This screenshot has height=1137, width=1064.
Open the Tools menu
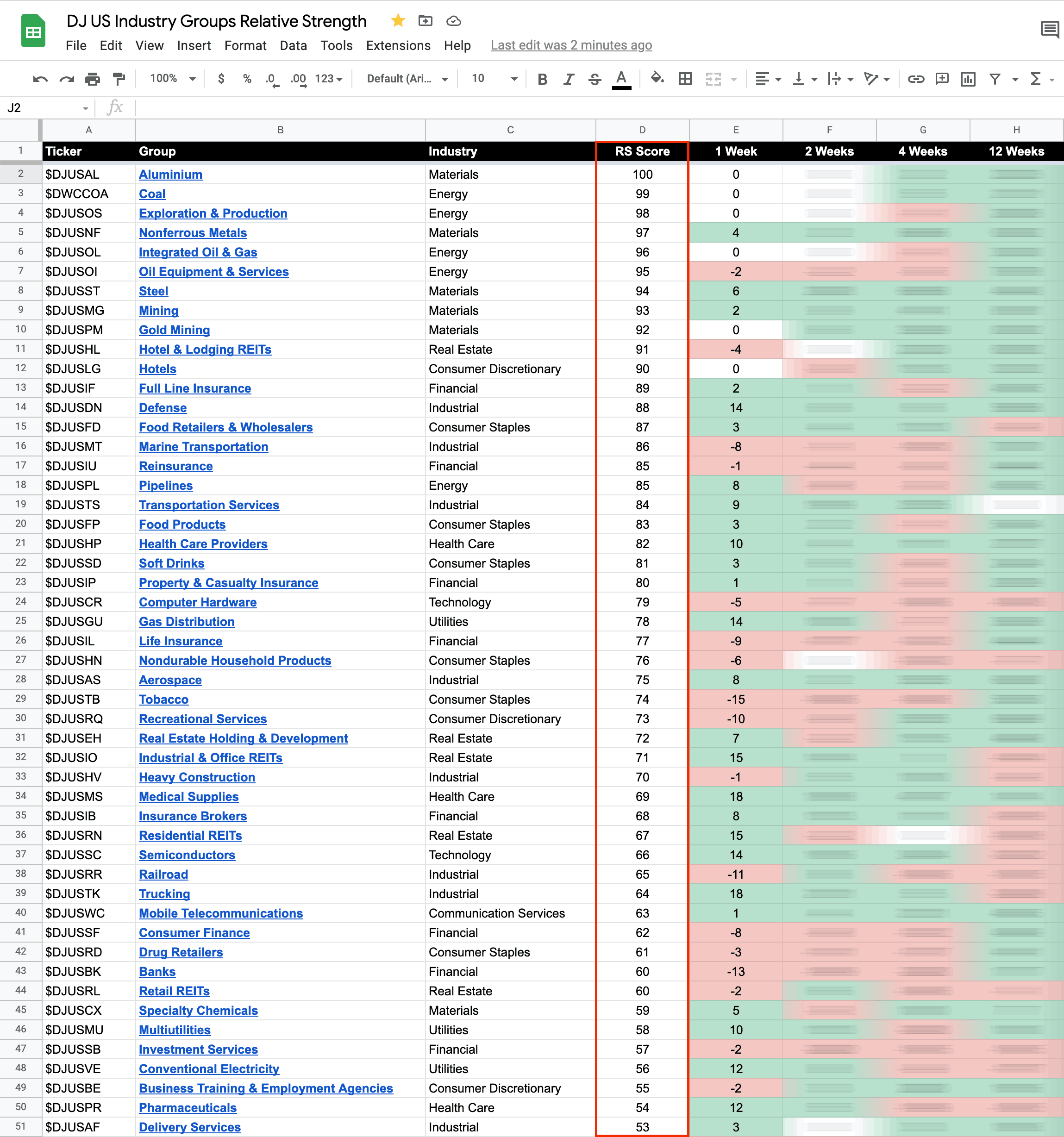(x=336, y=46)
